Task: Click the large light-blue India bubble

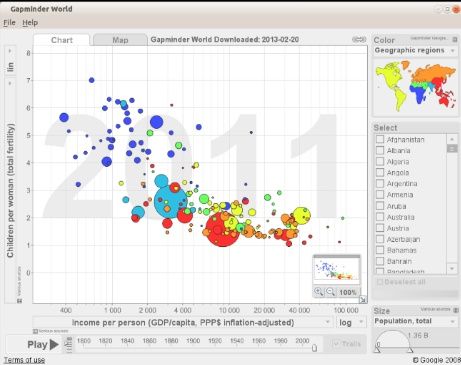Action: tap(171, 202)
